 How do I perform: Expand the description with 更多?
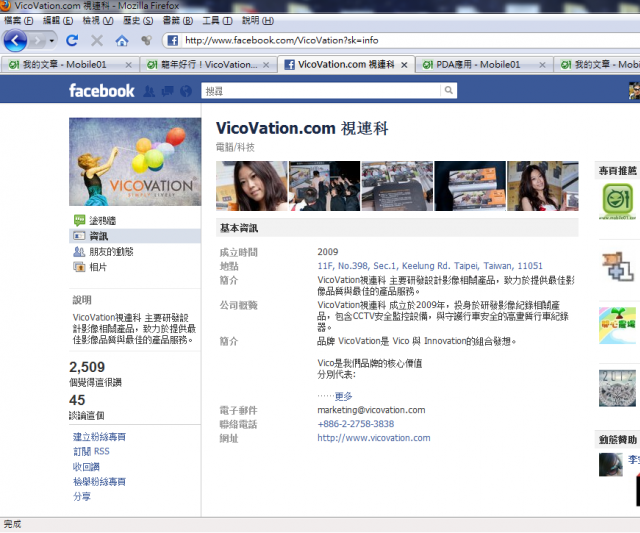click(x=343, y=396)
